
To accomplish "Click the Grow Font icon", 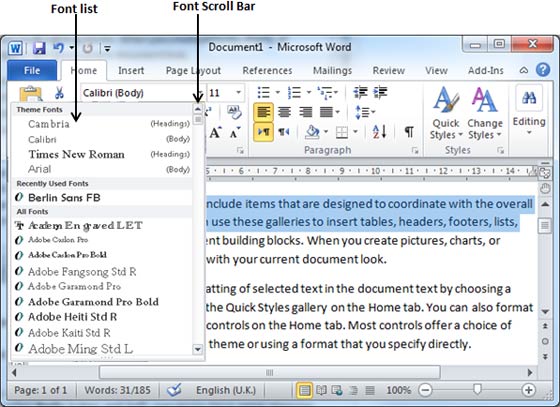I will [216, 133].
